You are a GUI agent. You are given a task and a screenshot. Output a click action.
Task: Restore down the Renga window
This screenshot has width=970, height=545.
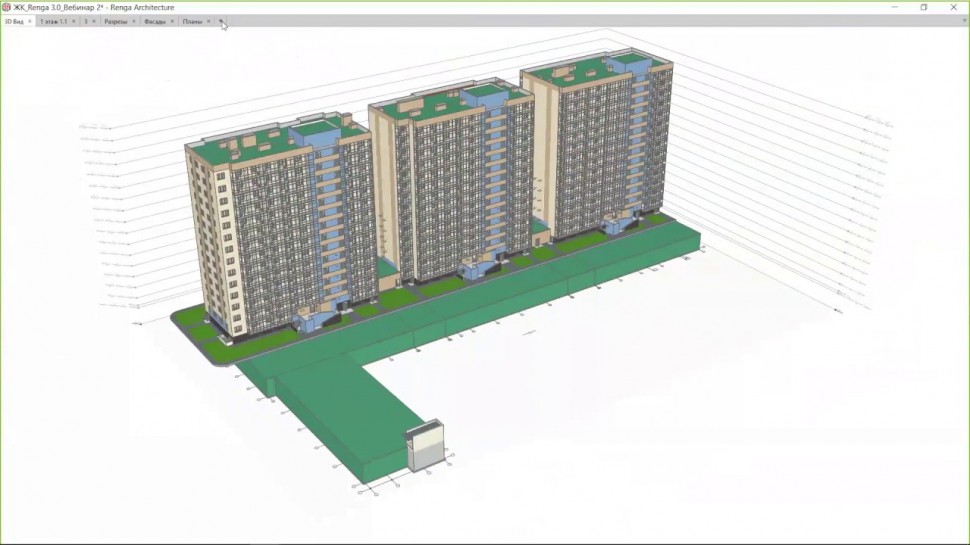923,7
